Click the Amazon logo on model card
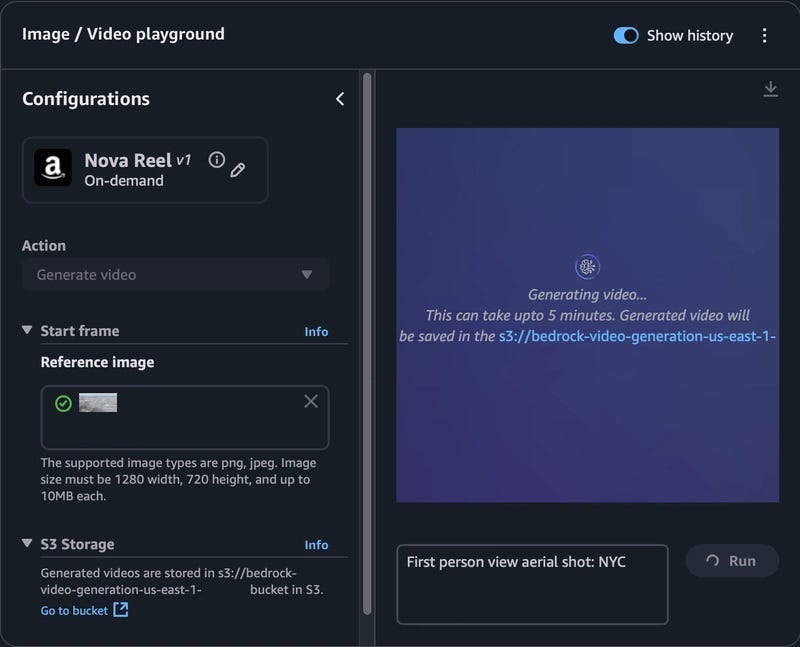Viewport: 800px width, 647px height. click(x=53, y=167)
